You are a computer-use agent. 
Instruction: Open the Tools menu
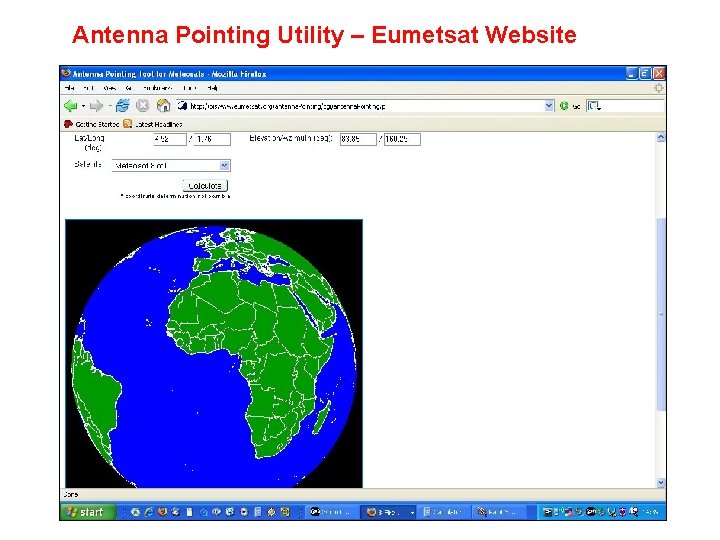(190, 88)
